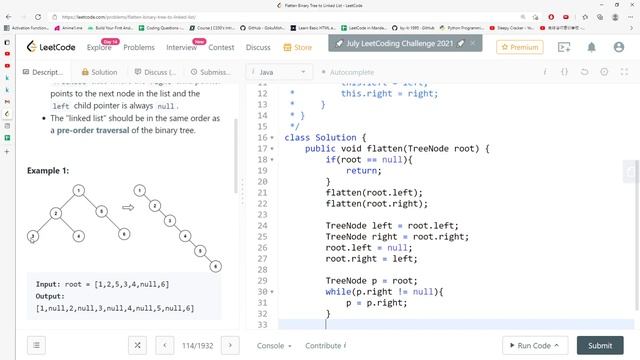Switch to the Description tab
Image resolution: width=640 pixels, height=360 pixels.
tap(43, 72)
